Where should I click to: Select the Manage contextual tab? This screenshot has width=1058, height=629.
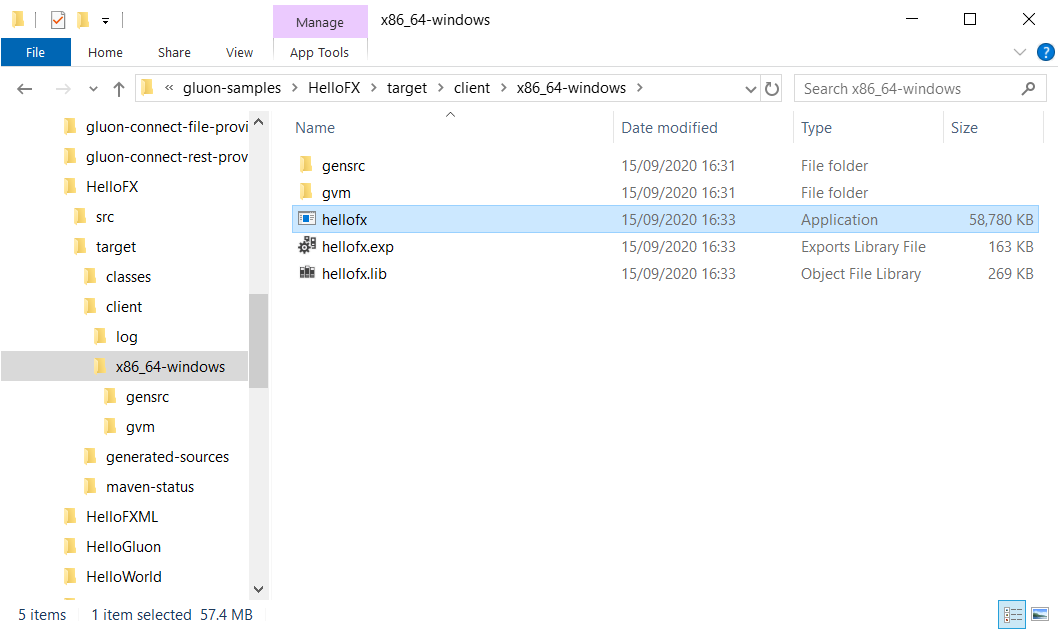pos(320,22)
